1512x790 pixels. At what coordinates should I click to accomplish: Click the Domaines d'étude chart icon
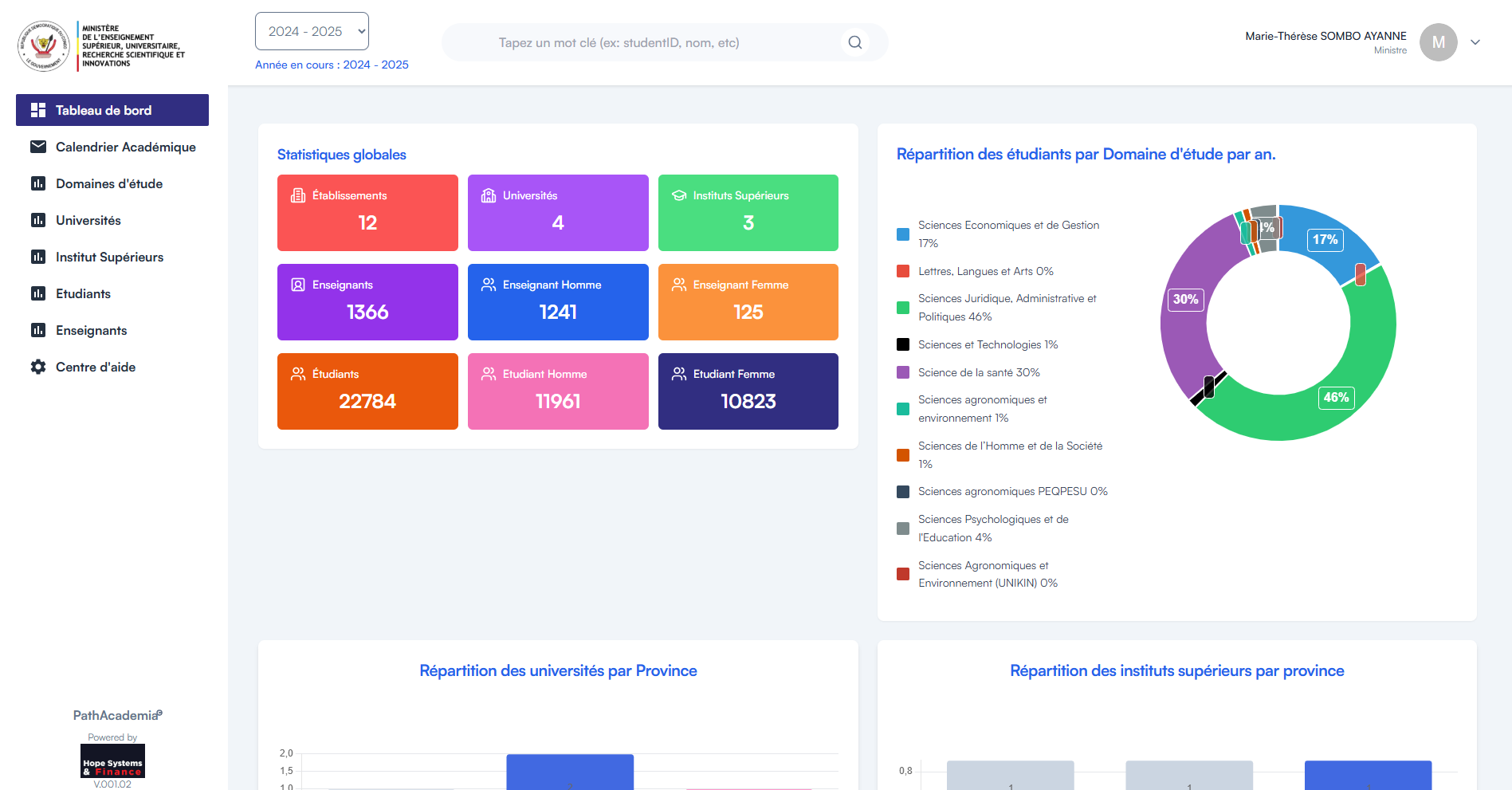[x=37, y=183]
